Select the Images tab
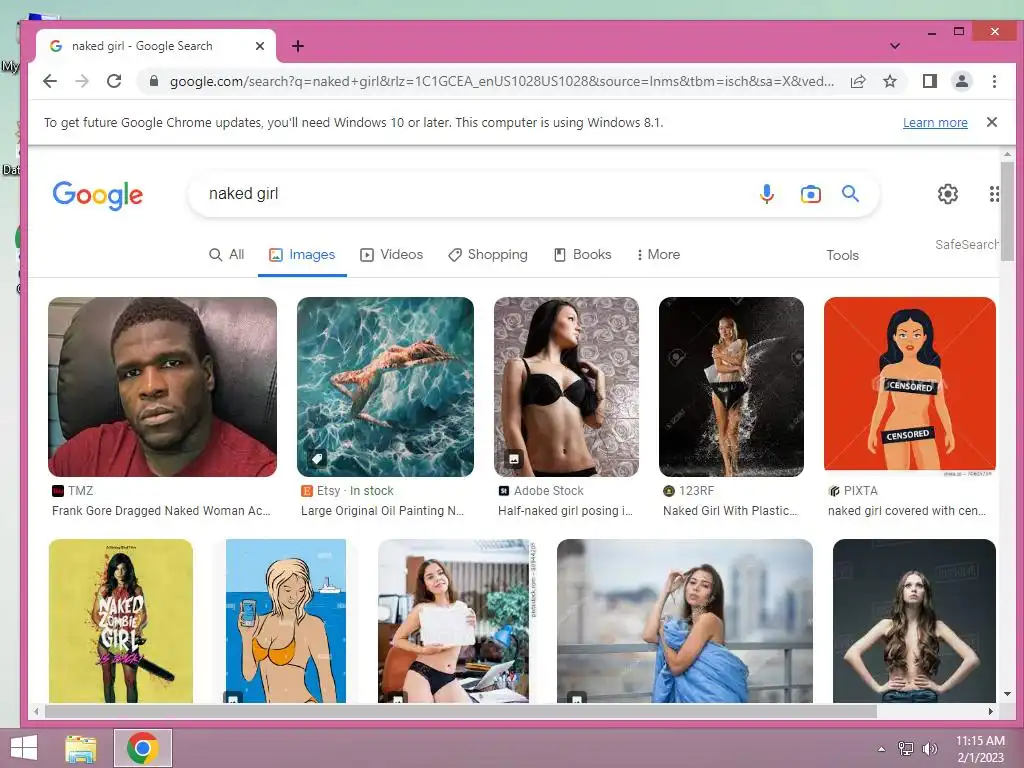 [x=302, y=254]
